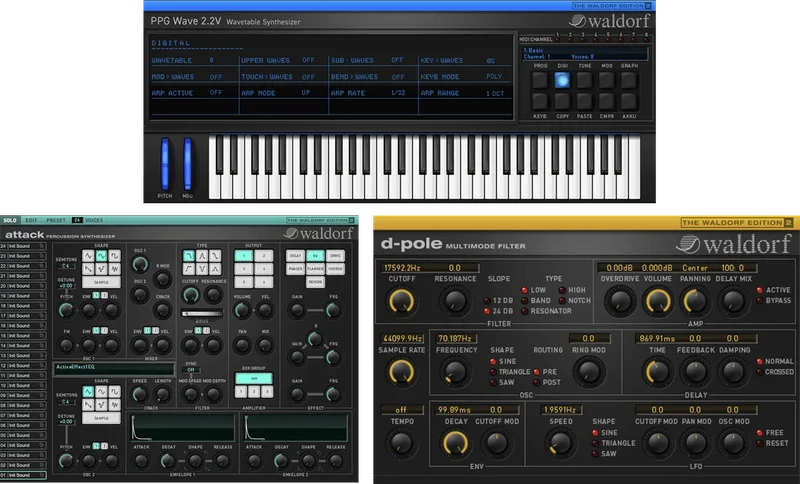
Task: Click the COPY button in PPG Wave
Action: 562,101
